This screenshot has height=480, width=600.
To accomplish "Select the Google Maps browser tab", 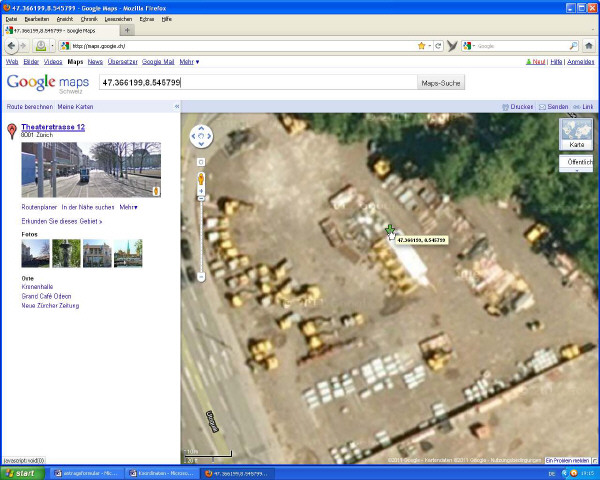I will coord(61,30).
